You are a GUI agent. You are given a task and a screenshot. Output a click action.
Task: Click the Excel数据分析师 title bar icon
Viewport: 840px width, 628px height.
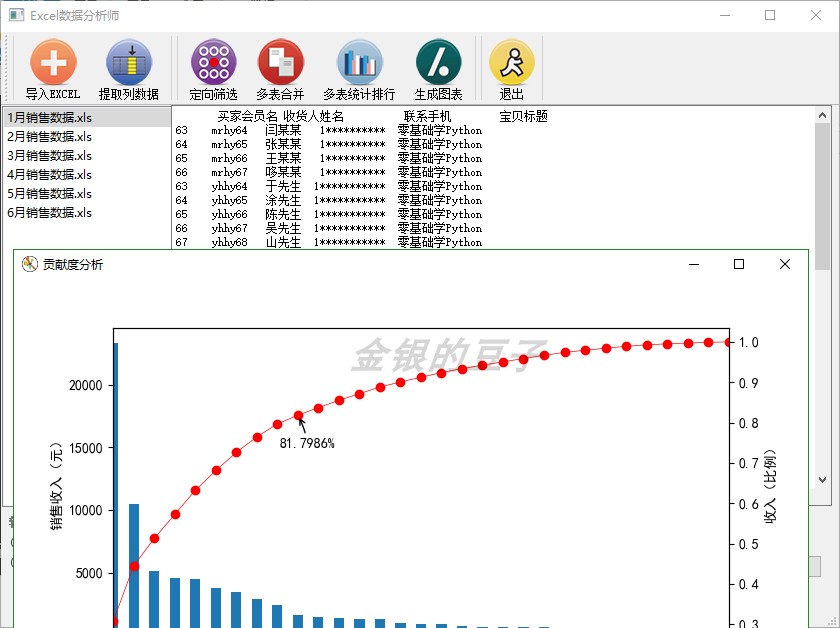[x=17, y=15]
